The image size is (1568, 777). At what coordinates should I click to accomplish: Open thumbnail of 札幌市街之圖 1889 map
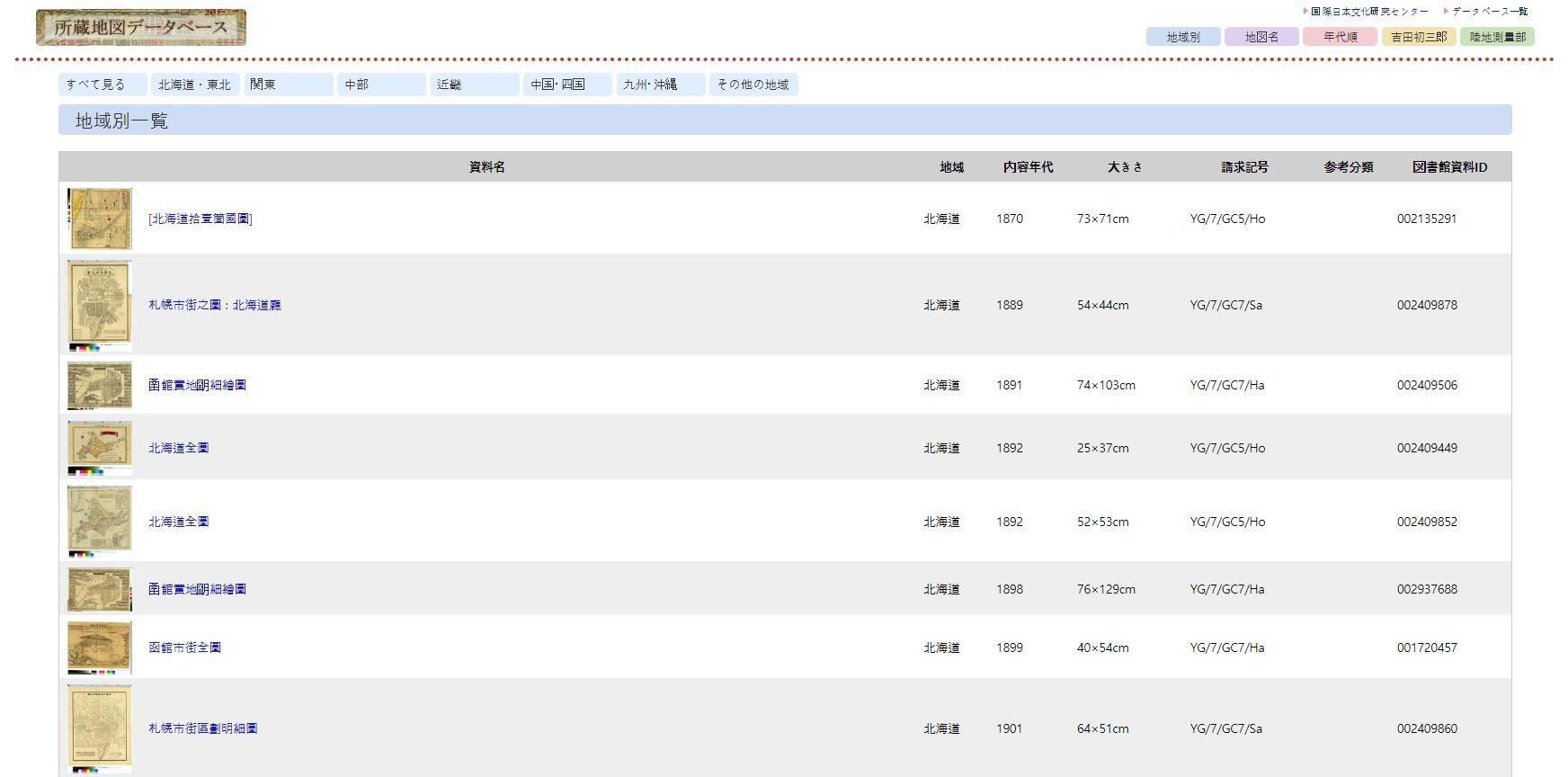point(100,305)
